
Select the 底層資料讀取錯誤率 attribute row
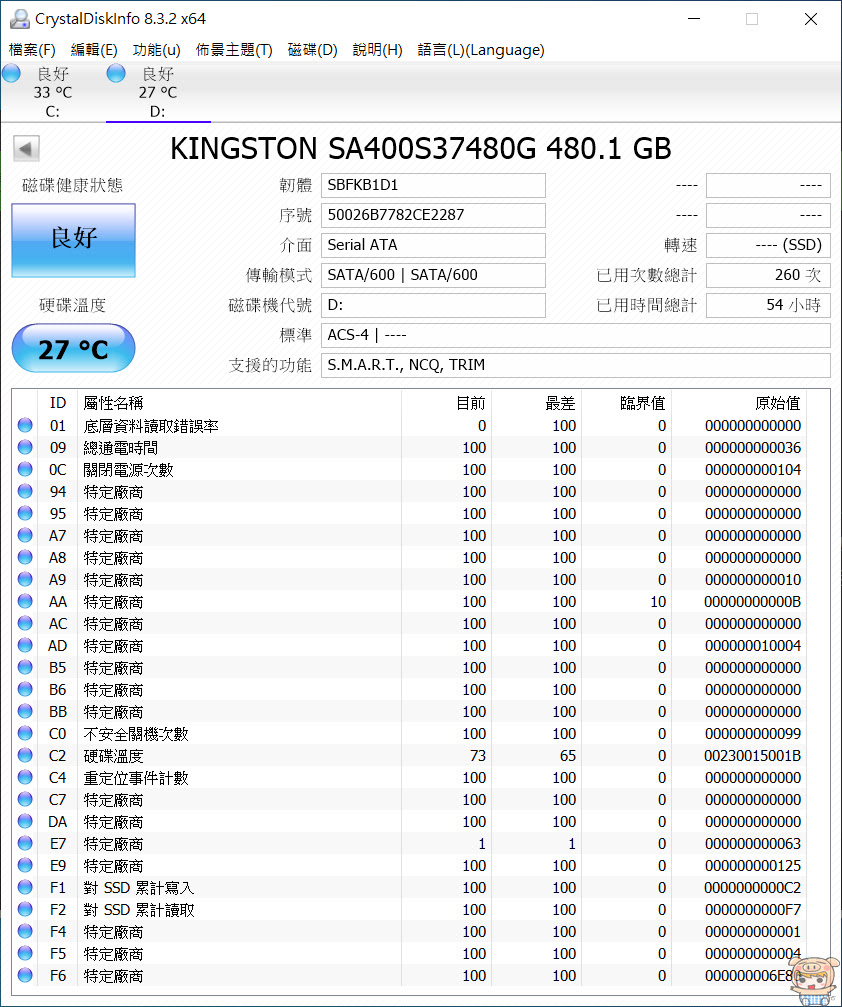coord(409,425)
